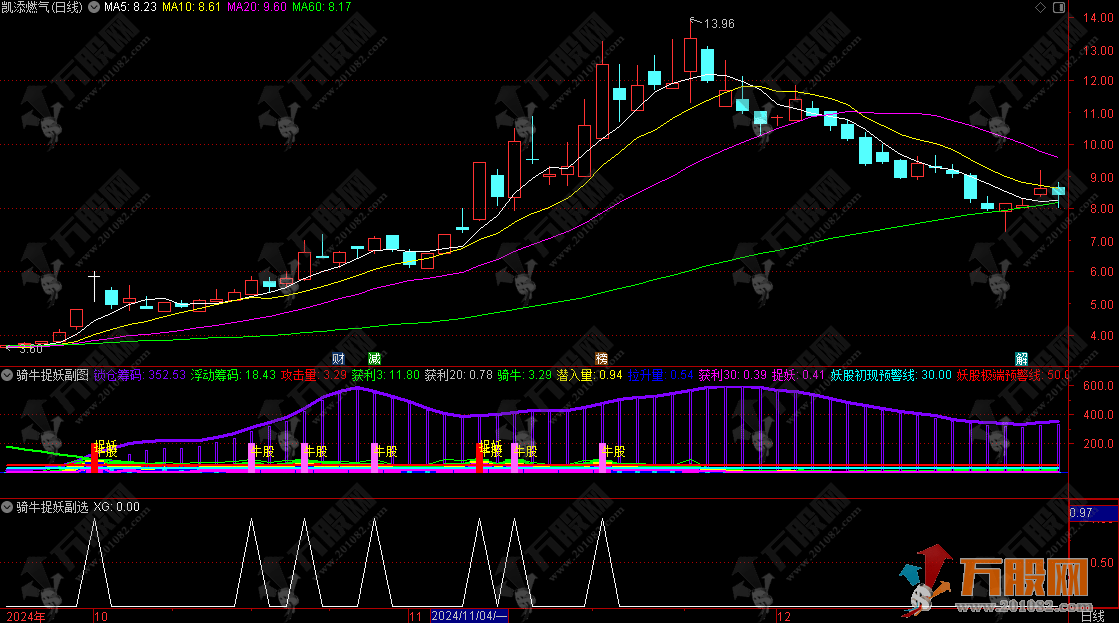
Task: Click the 6.00 price axis label
Action: pyautogui.click(x=1101, y=272)
